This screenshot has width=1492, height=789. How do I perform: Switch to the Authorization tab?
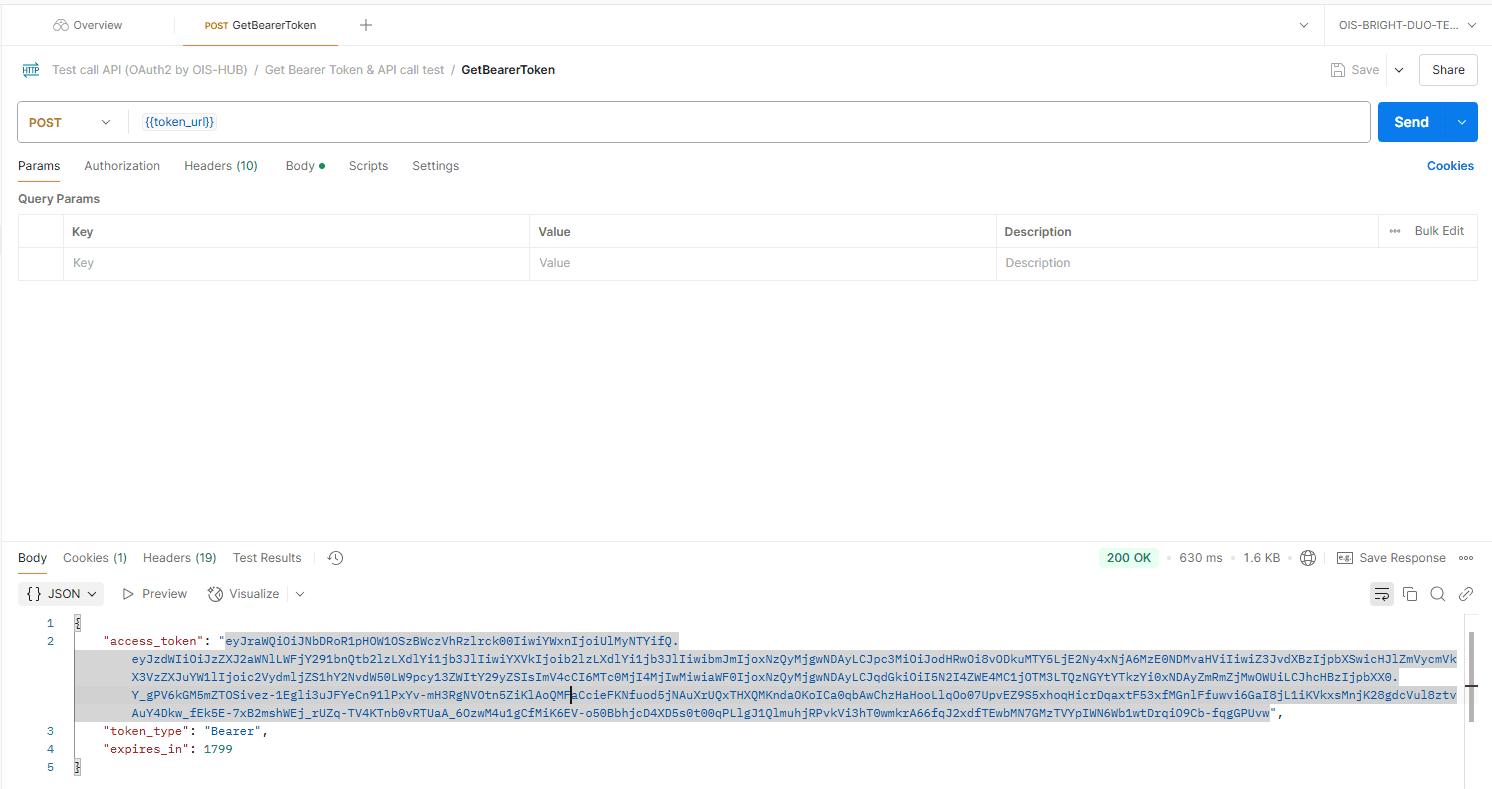point(122,166)
